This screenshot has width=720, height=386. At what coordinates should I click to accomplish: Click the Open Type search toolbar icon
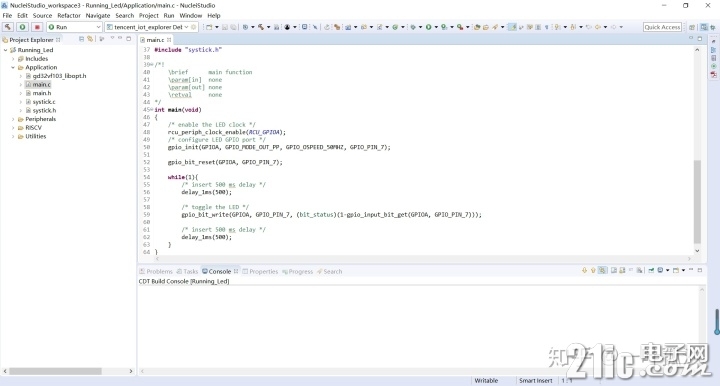[478, 27]
